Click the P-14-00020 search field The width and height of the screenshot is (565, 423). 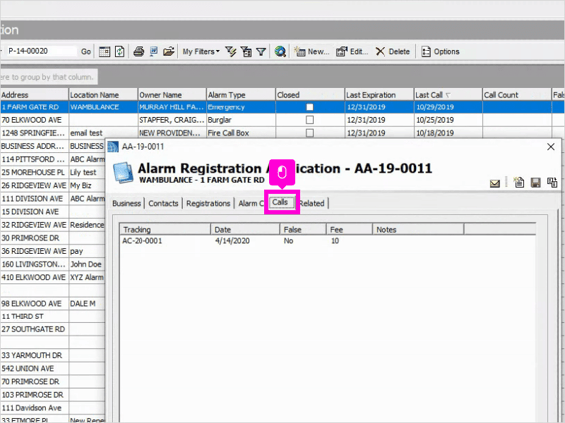point(41,51)
